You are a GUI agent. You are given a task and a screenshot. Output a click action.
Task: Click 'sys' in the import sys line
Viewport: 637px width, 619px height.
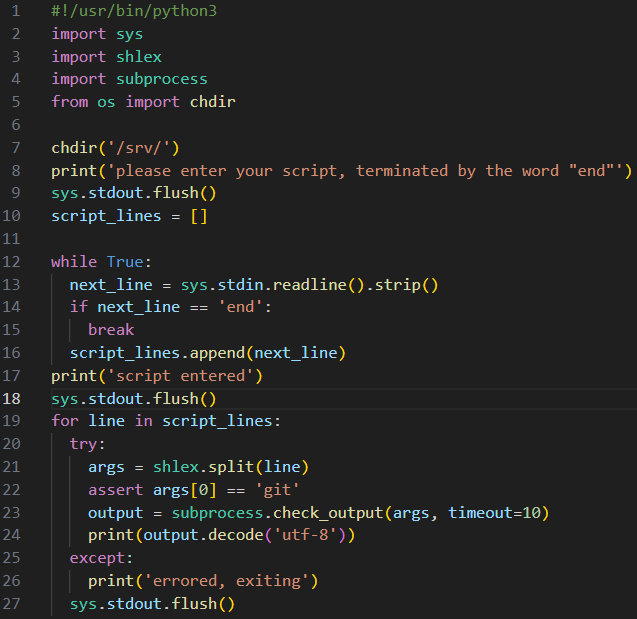point(130,34)
